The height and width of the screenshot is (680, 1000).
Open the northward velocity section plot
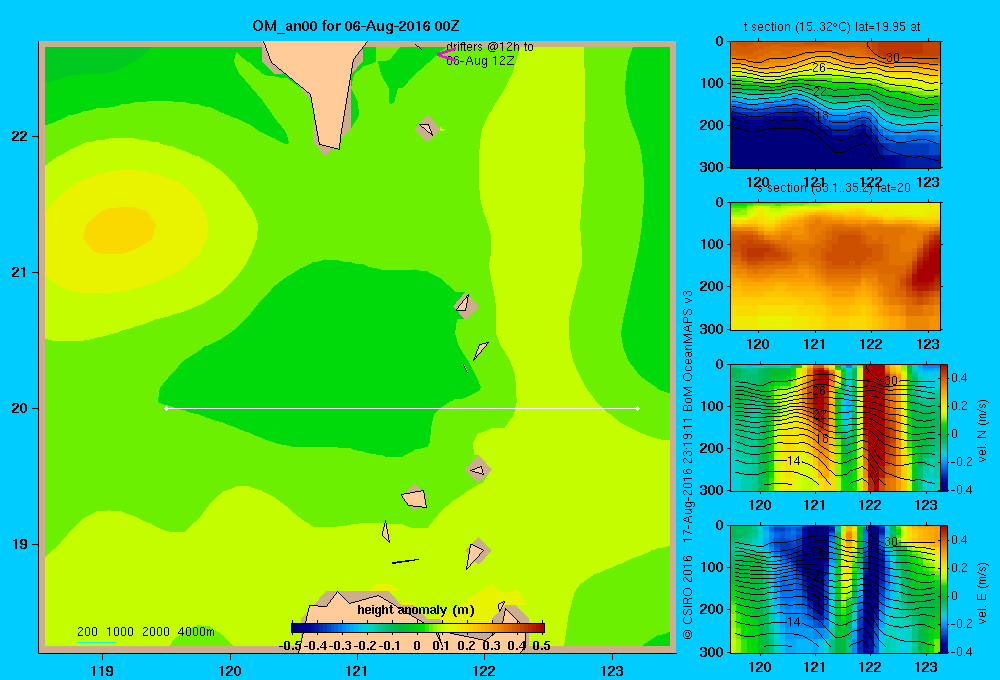pyautogui.click(x=835, y=427)
